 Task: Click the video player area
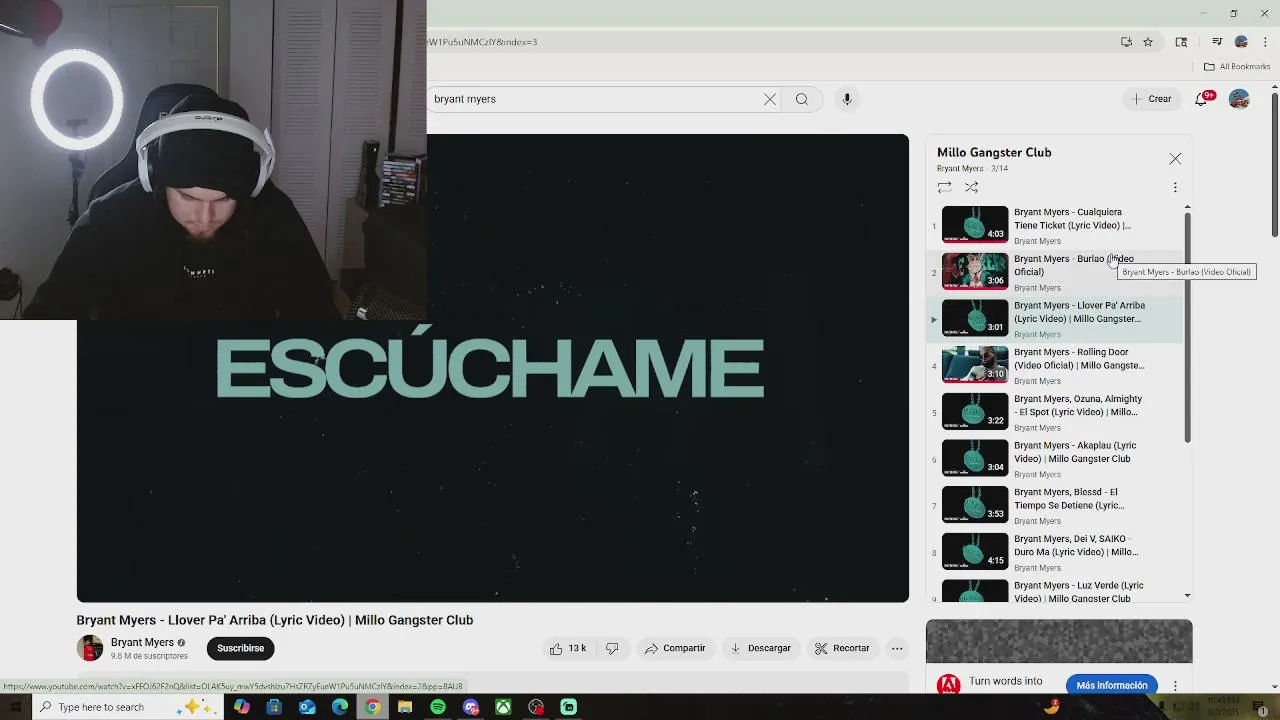pyautogui.click(x=493, y=368)
